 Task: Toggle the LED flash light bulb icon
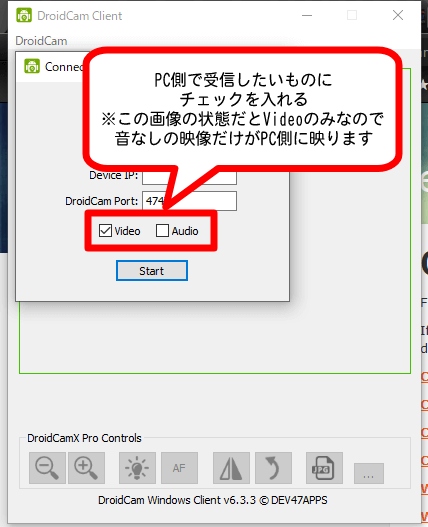point(137,468)
